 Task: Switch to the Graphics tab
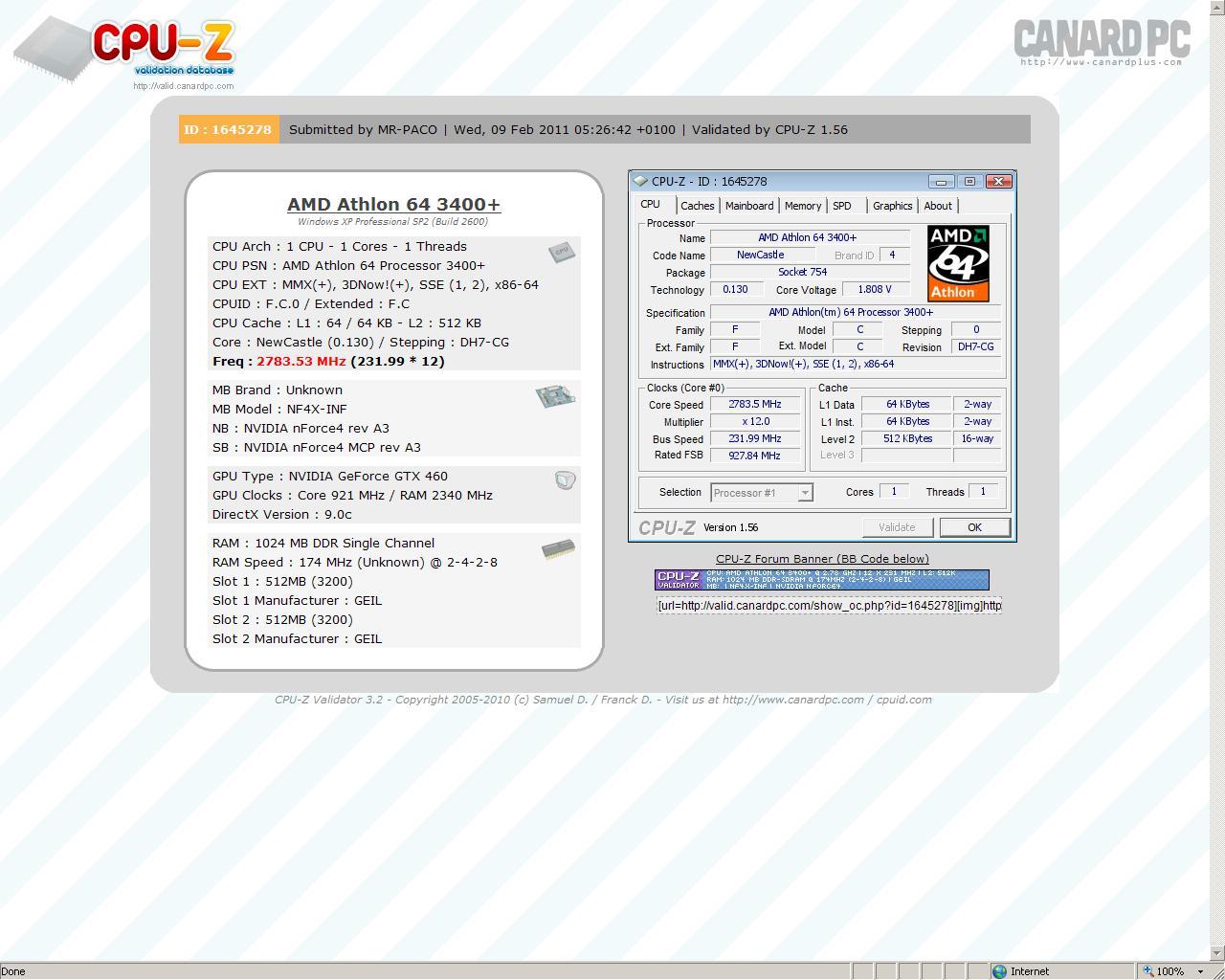coord(893,206)
